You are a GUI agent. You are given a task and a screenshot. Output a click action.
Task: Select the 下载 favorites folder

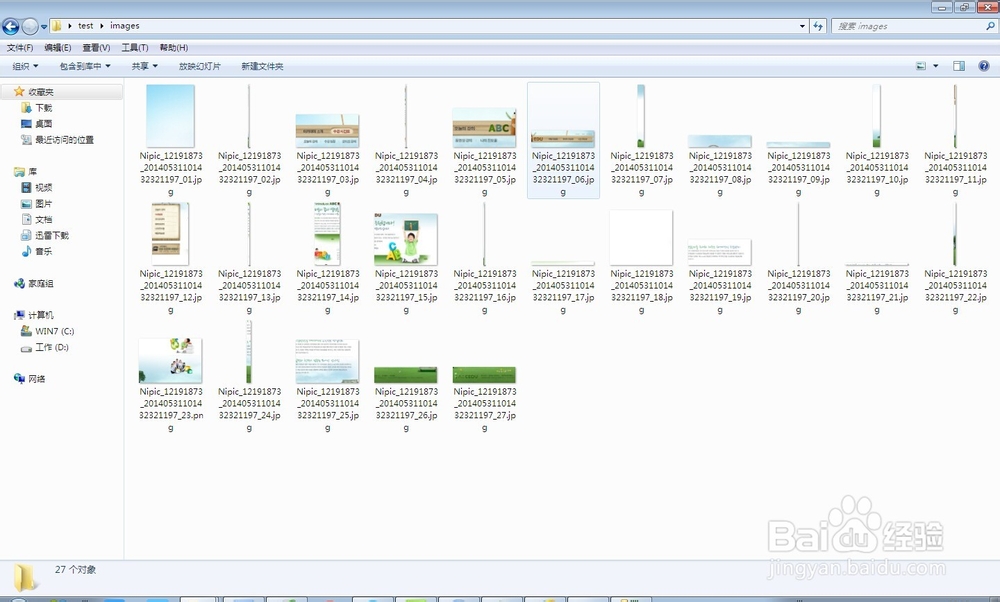point(43,108)
